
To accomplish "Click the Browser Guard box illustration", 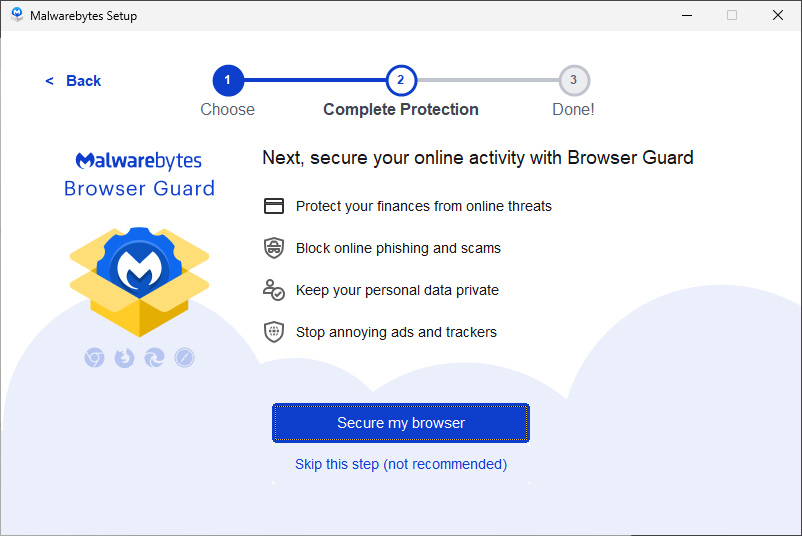I will pos(139,278).
